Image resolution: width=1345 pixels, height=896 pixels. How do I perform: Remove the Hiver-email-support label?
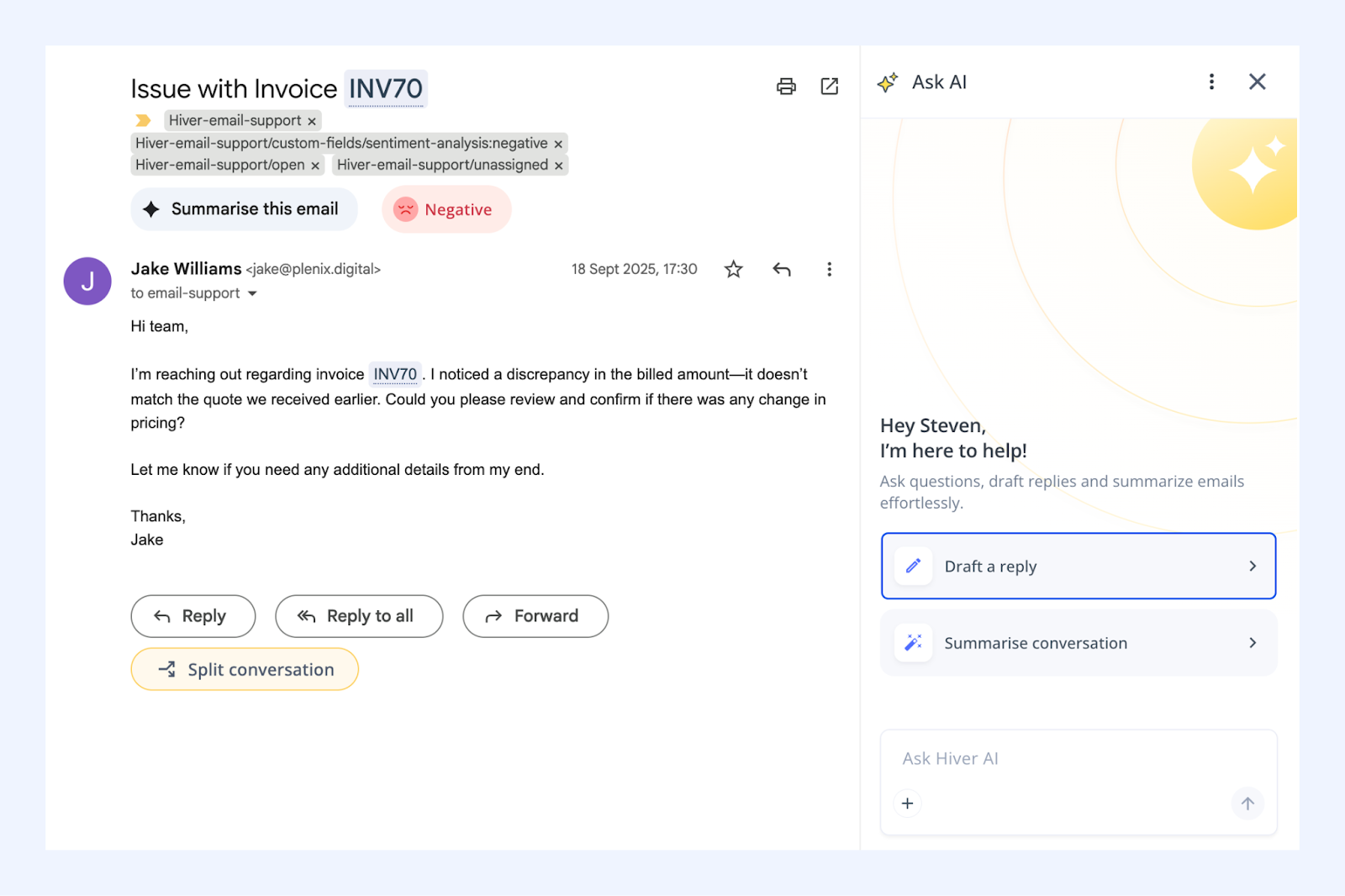point(312,121)
